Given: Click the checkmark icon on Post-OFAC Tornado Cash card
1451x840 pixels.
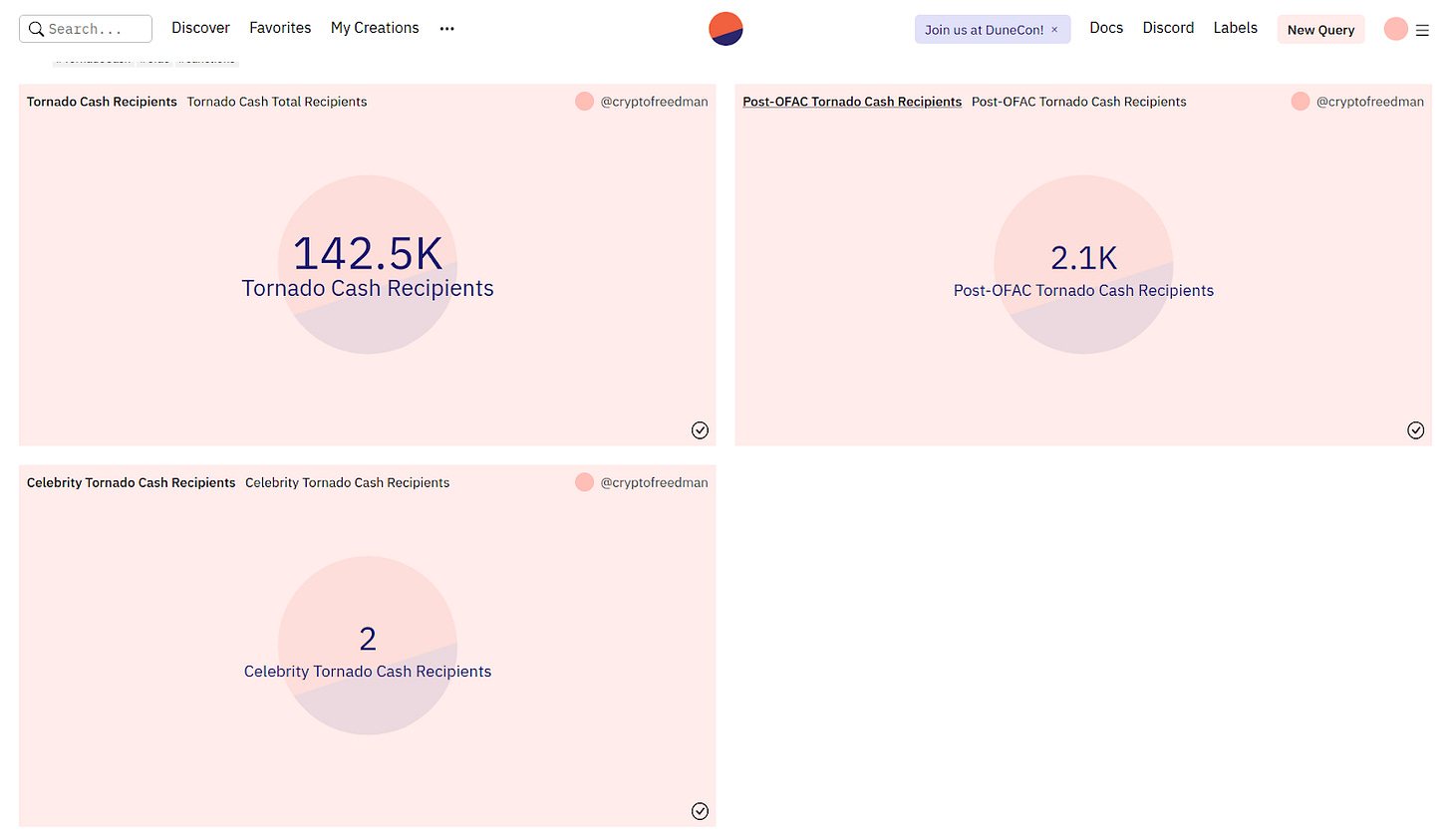Looking at the screenshot, I should tap(1415, 429).
